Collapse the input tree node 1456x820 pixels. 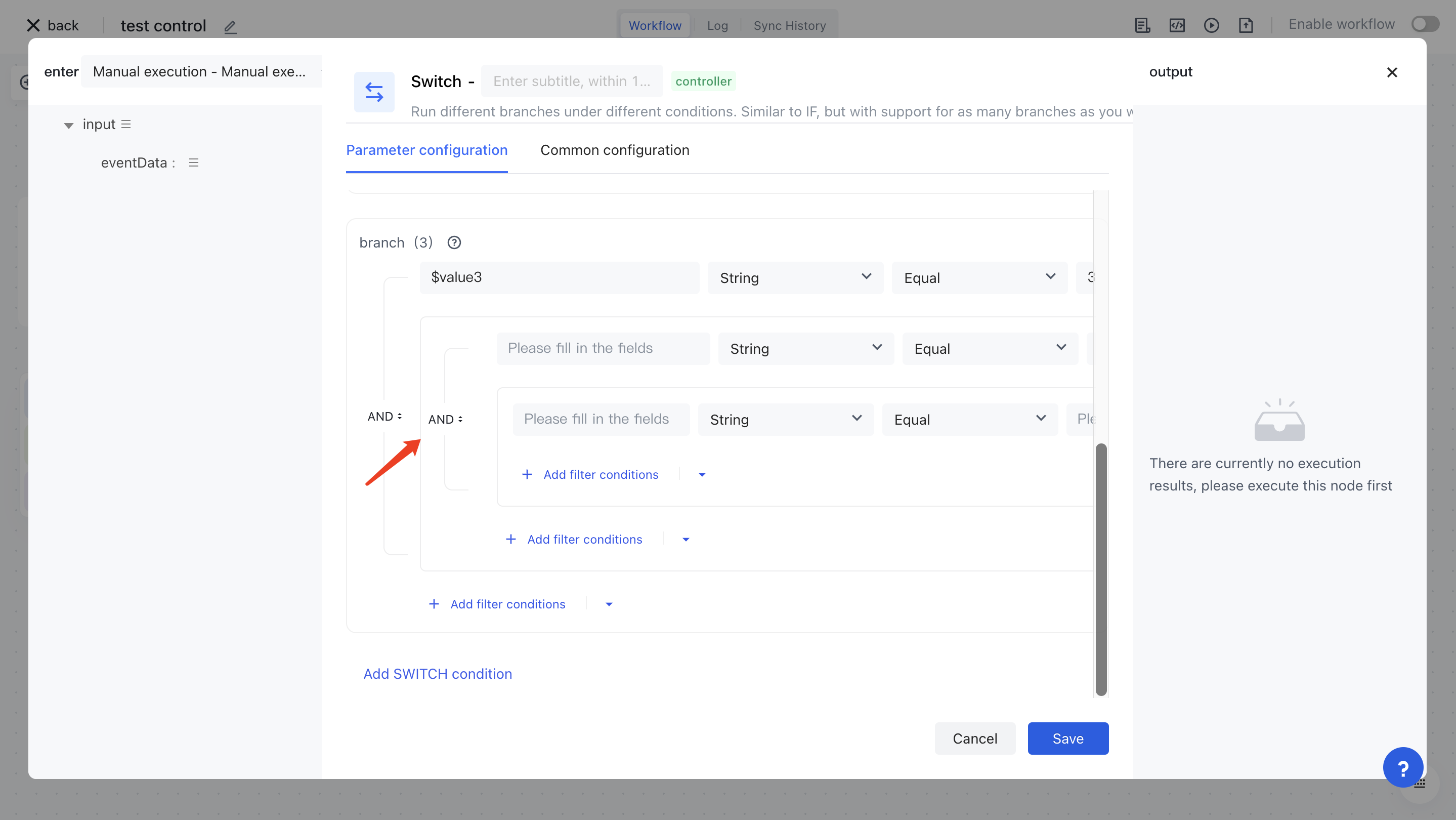[x=68, y=125]
